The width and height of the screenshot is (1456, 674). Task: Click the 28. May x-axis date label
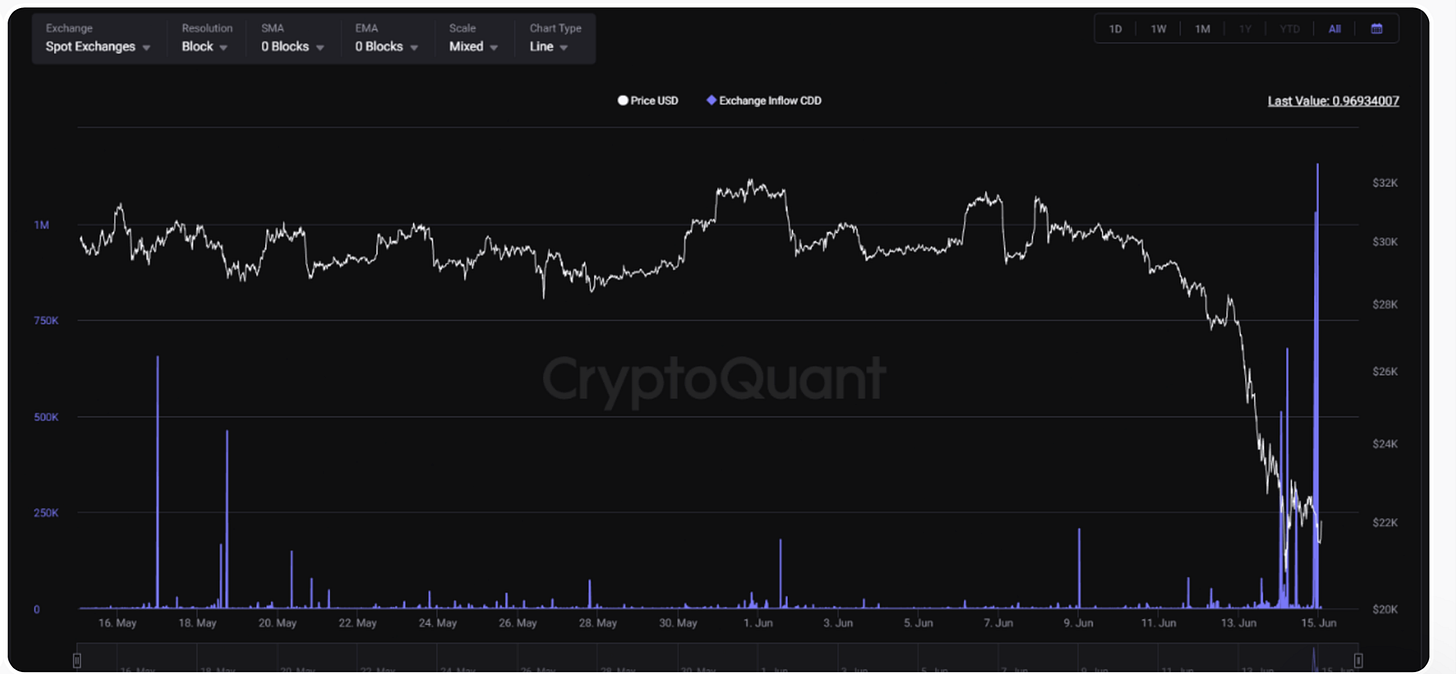coord(598,623)
